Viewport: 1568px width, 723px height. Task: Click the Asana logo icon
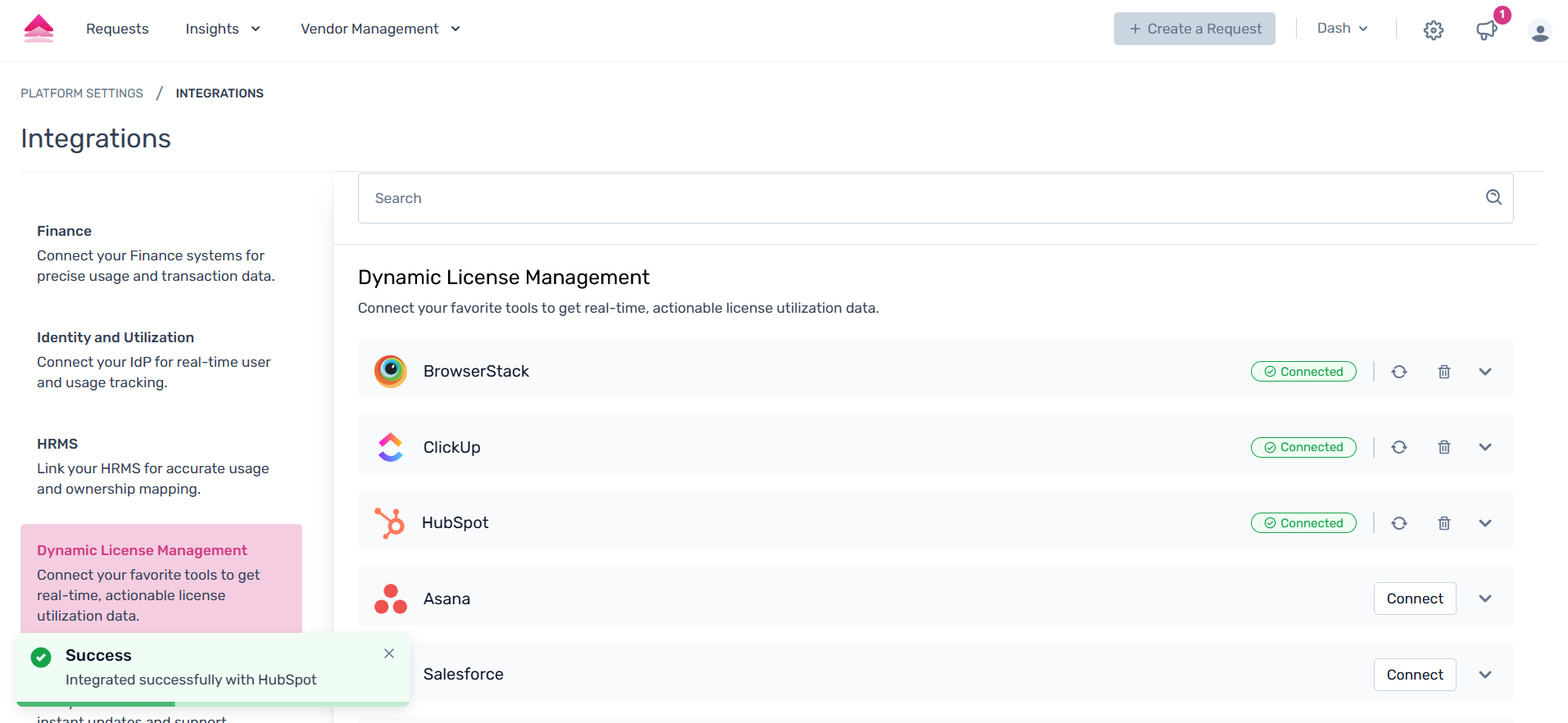[x=391, y=599]
